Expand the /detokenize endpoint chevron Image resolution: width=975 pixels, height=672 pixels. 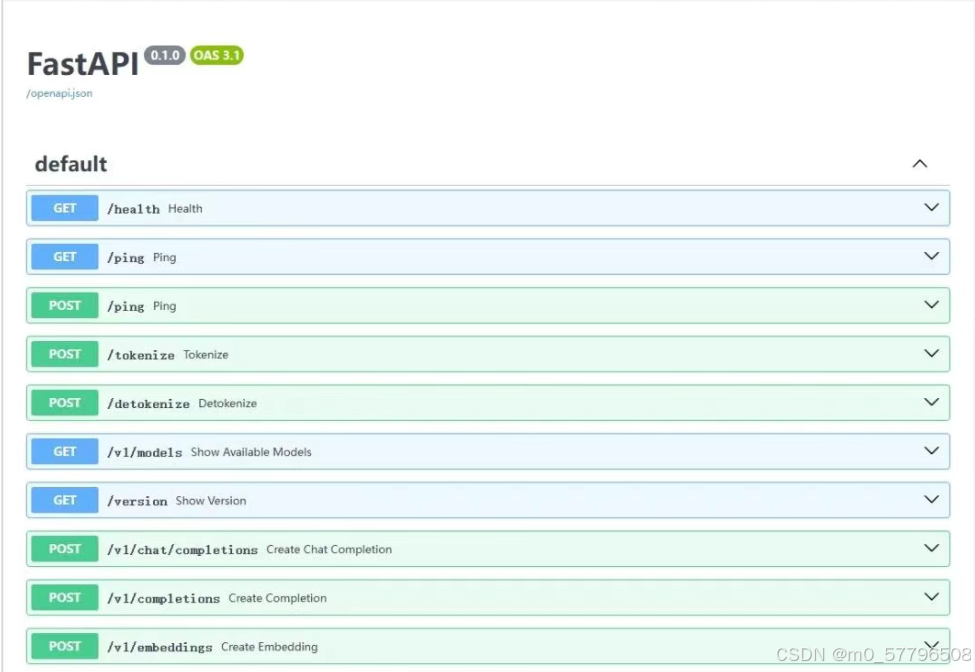click(x=931, y=402)
